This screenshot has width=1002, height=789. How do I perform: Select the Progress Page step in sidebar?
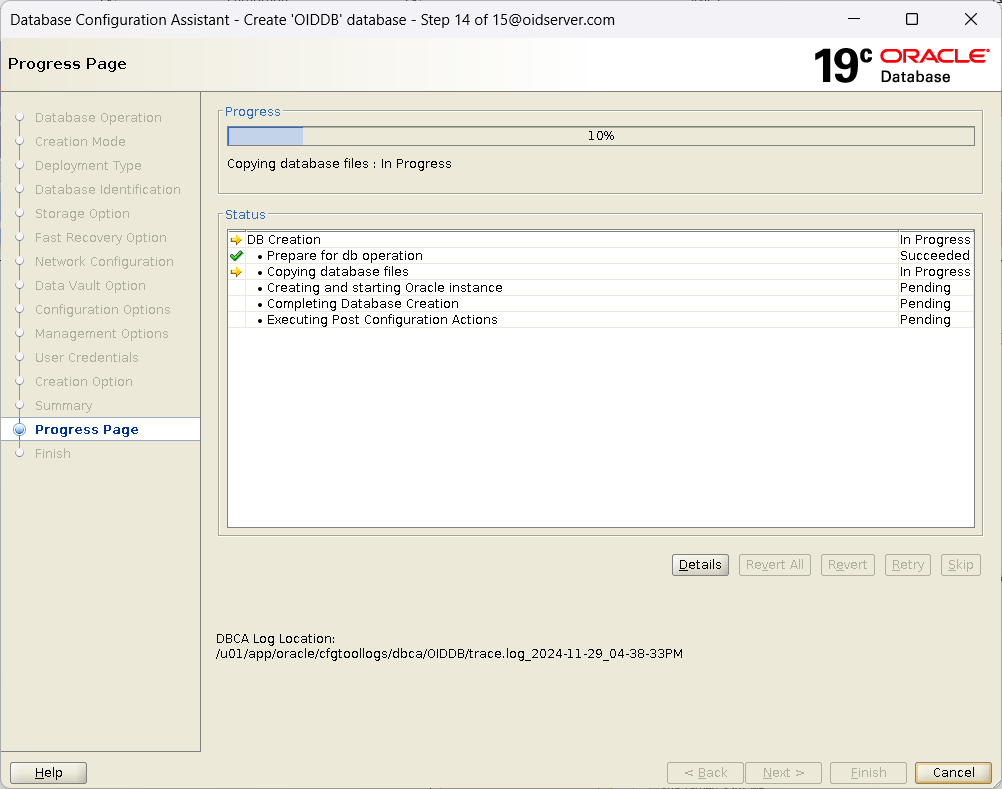tap(87, 430)
